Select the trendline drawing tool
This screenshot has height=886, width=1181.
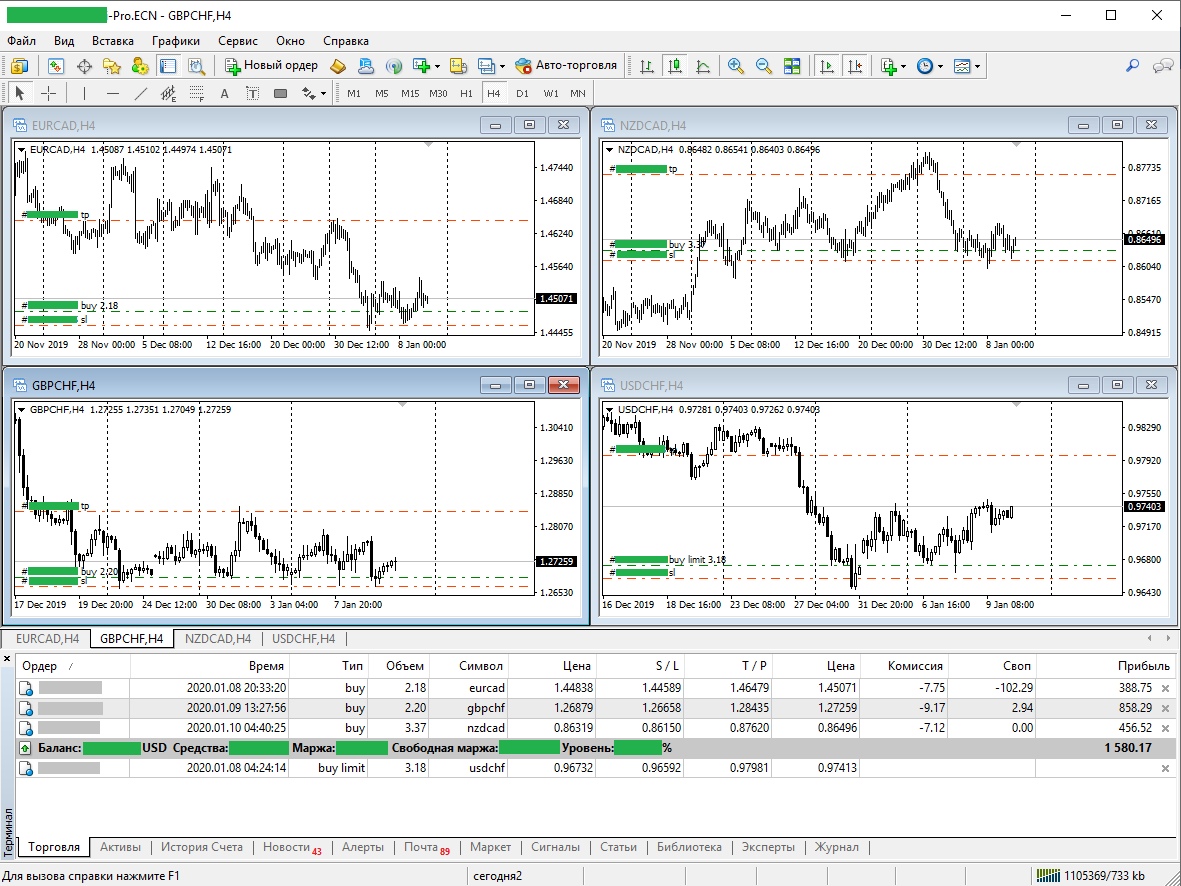(x=141, y=93)
